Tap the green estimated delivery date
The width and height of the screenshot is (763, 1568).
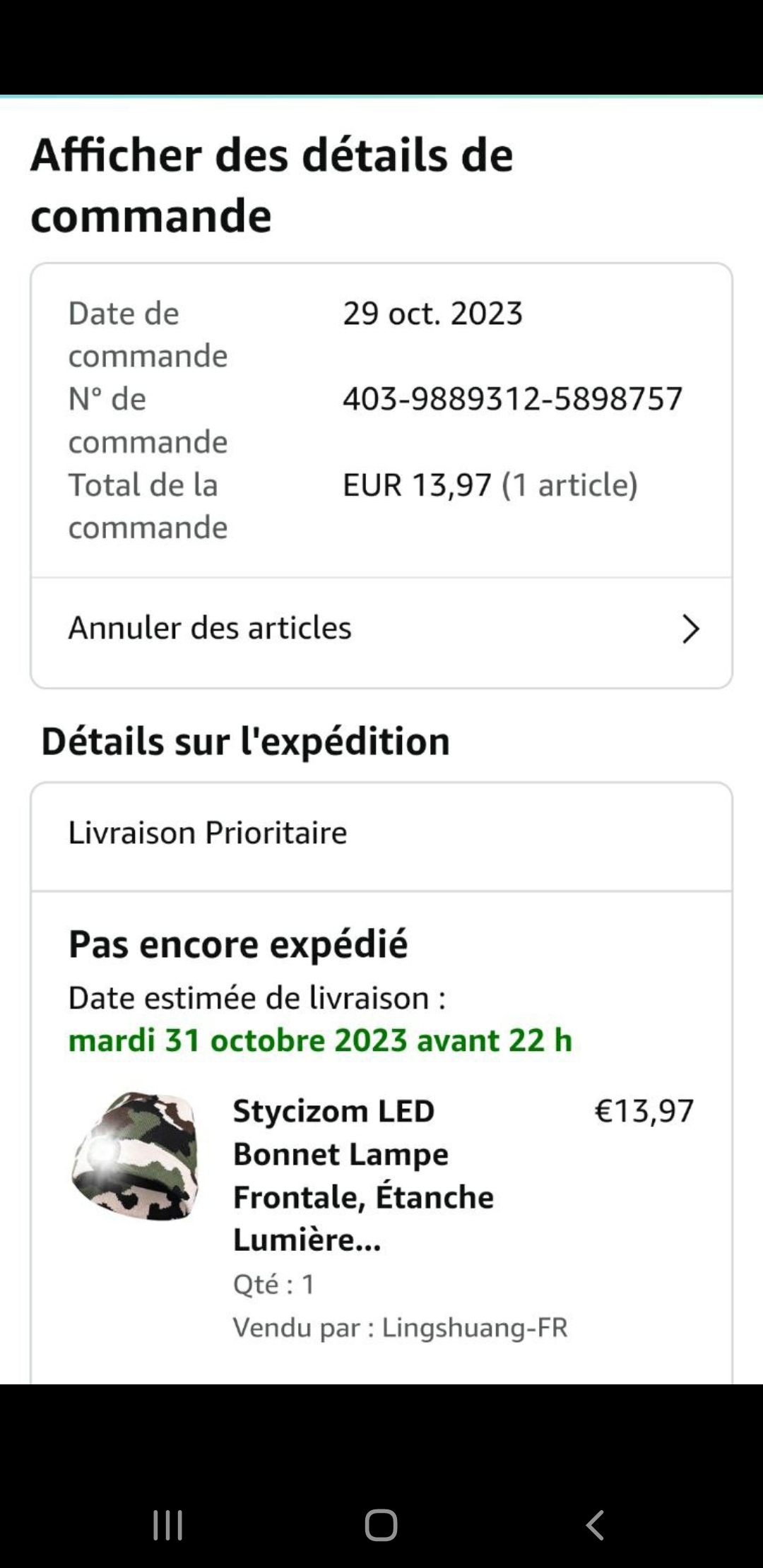click(x=320, y=1040)
